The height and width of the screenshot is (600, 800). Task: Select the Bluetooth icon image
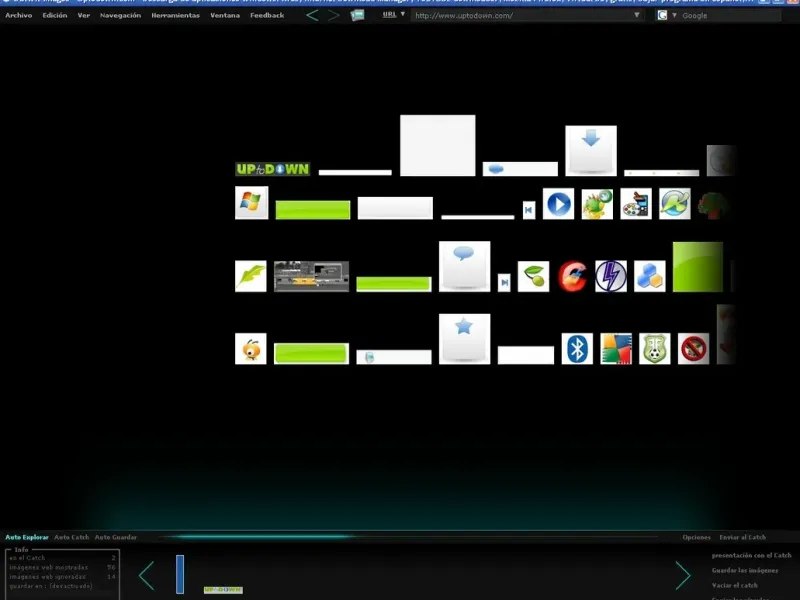[577, 348]
